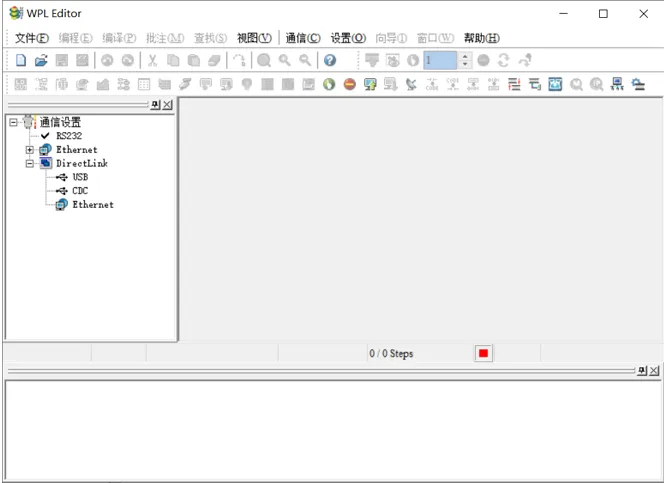Click the greyed-out Save floppy disk icon

[62, 61]
